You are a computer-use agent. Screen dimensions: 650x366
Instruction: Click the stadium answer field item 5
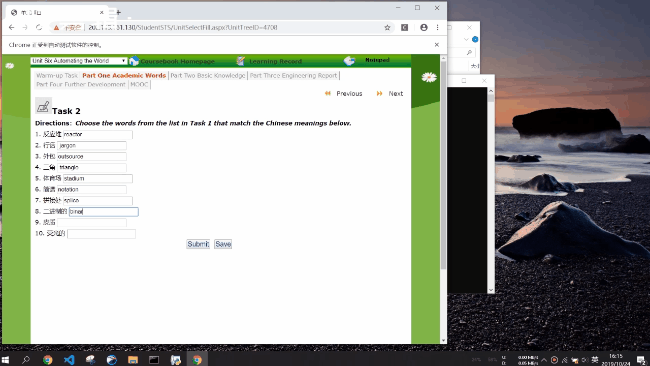click(x=98, y=179)
